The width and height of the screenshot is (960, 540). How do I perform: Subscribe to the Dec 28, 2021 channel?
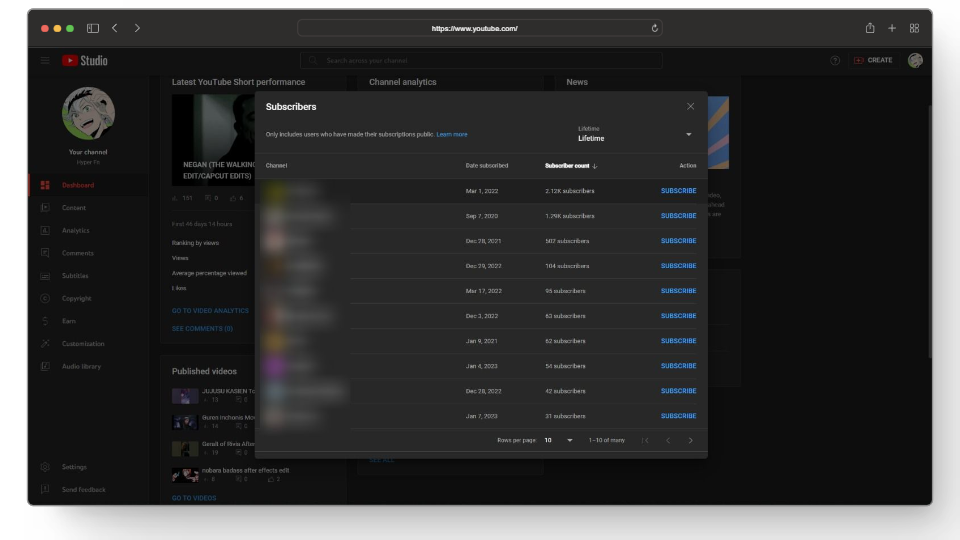click(678, 241)
